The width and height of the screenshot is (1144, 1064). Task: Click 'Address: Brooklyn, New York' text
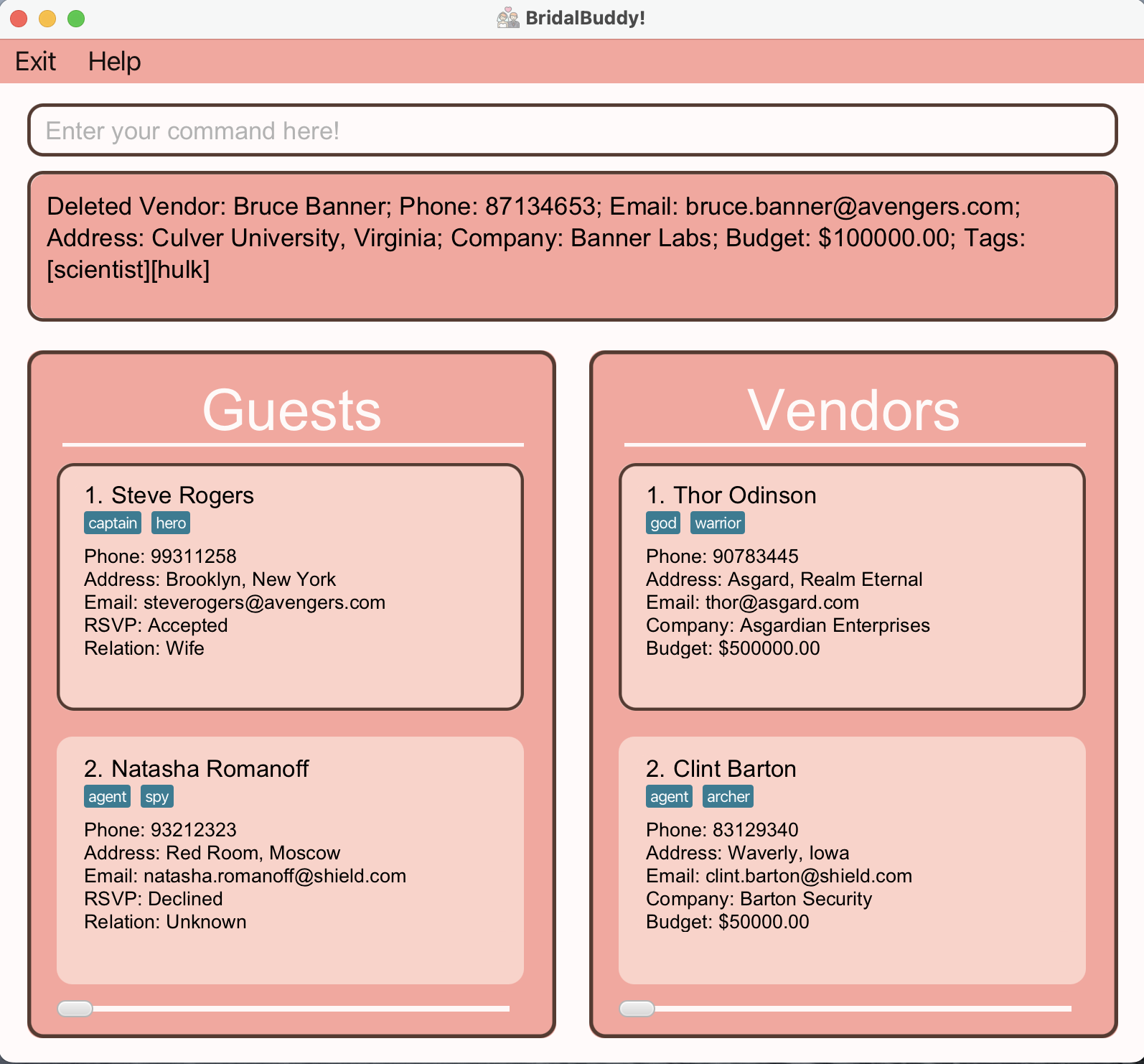[210, 579]
